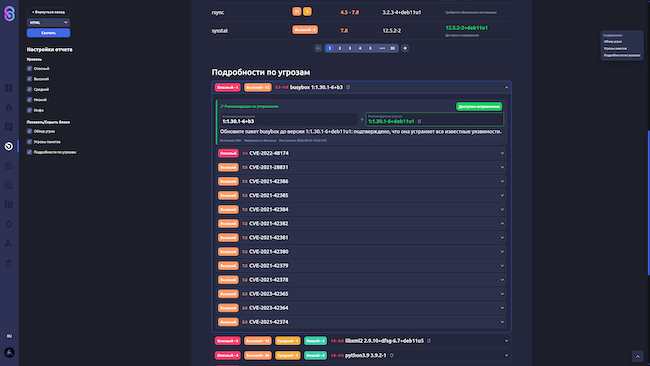The height and width of the screenshot is (366, 650).
Task: Expand the libxml2 package threats
Action: point(506,341)
